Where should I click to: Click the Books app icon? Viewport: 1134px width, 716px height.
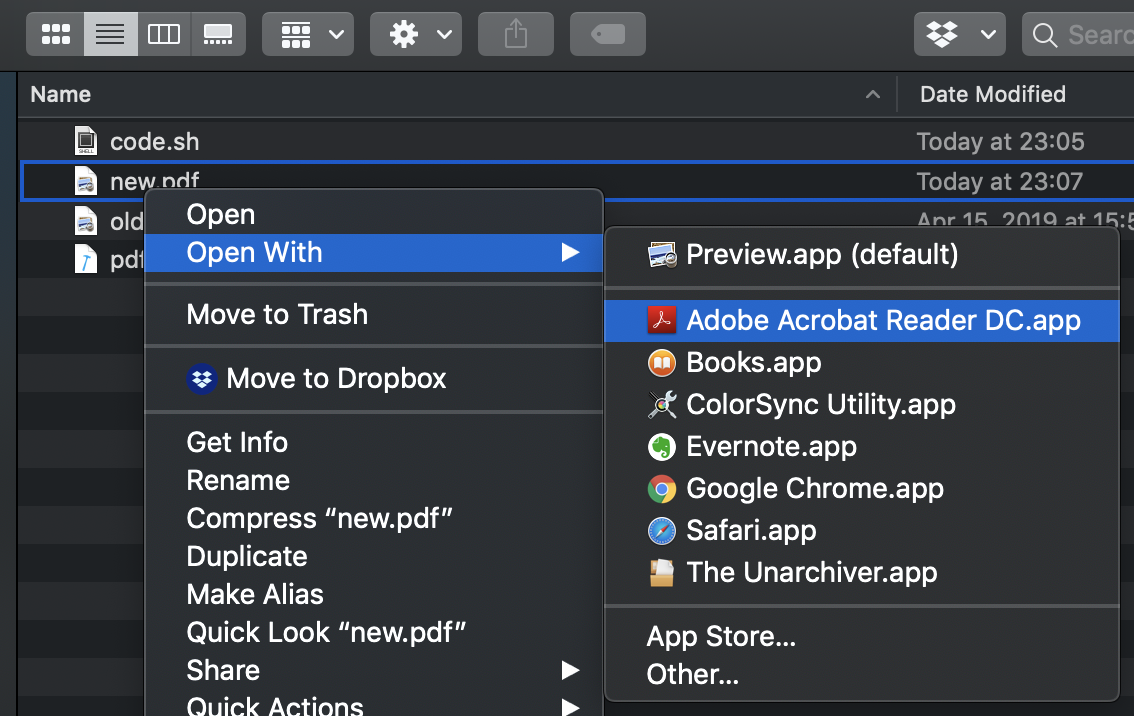662,363
